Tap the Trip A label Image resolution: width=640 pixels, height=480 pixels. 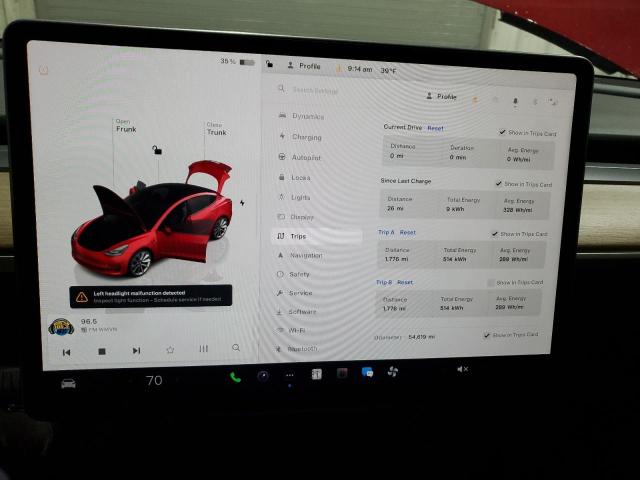[x=386, y=232]
